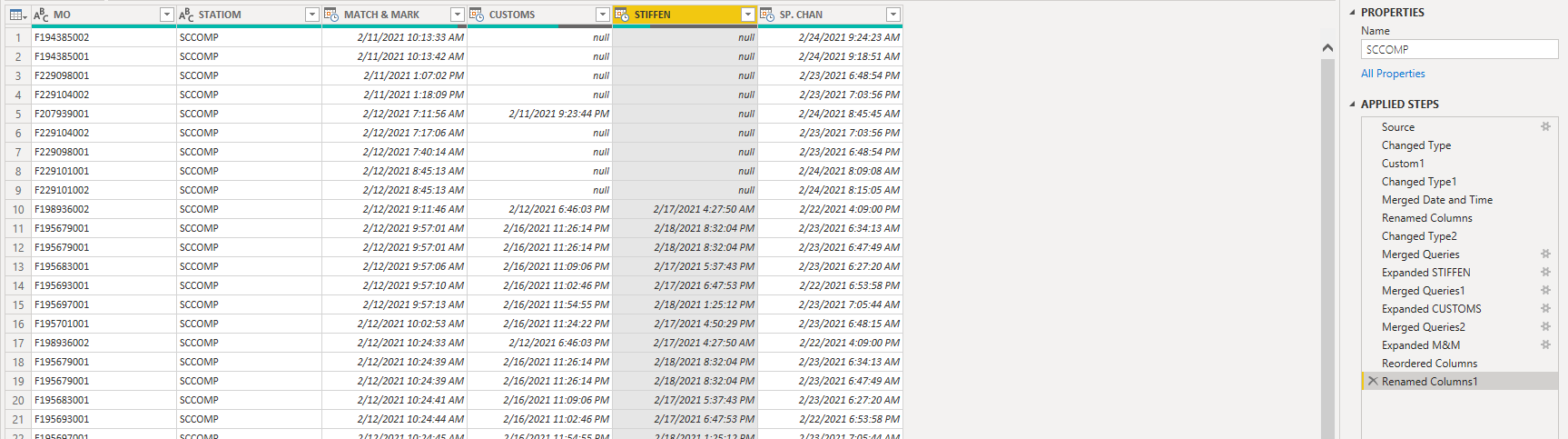Select the Changed Type1 step
Viewport: 1568px width, 439px height.
point(1460,182)
